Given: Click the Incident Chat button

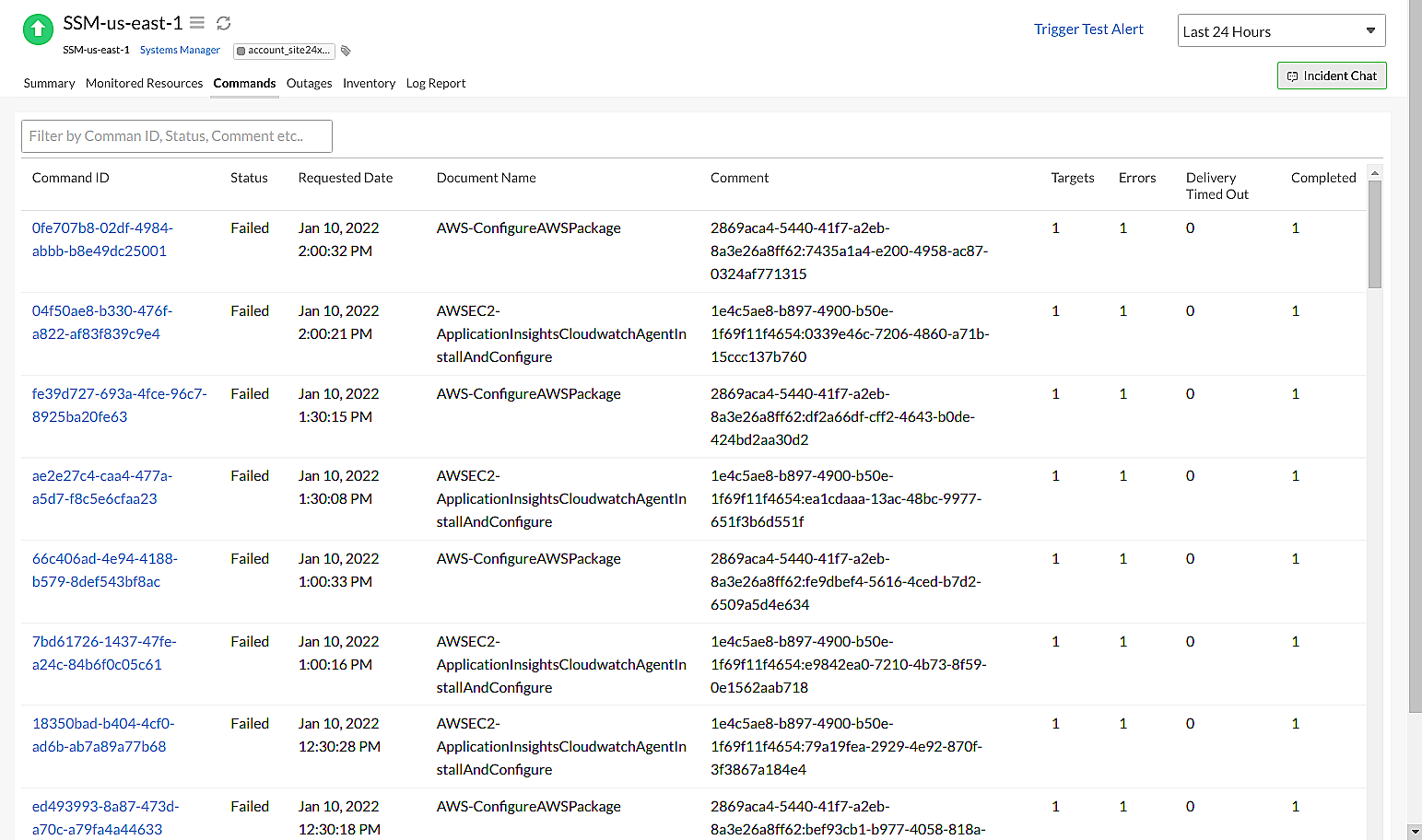Looking at the screenshot, I should [x=1332, y=76].
